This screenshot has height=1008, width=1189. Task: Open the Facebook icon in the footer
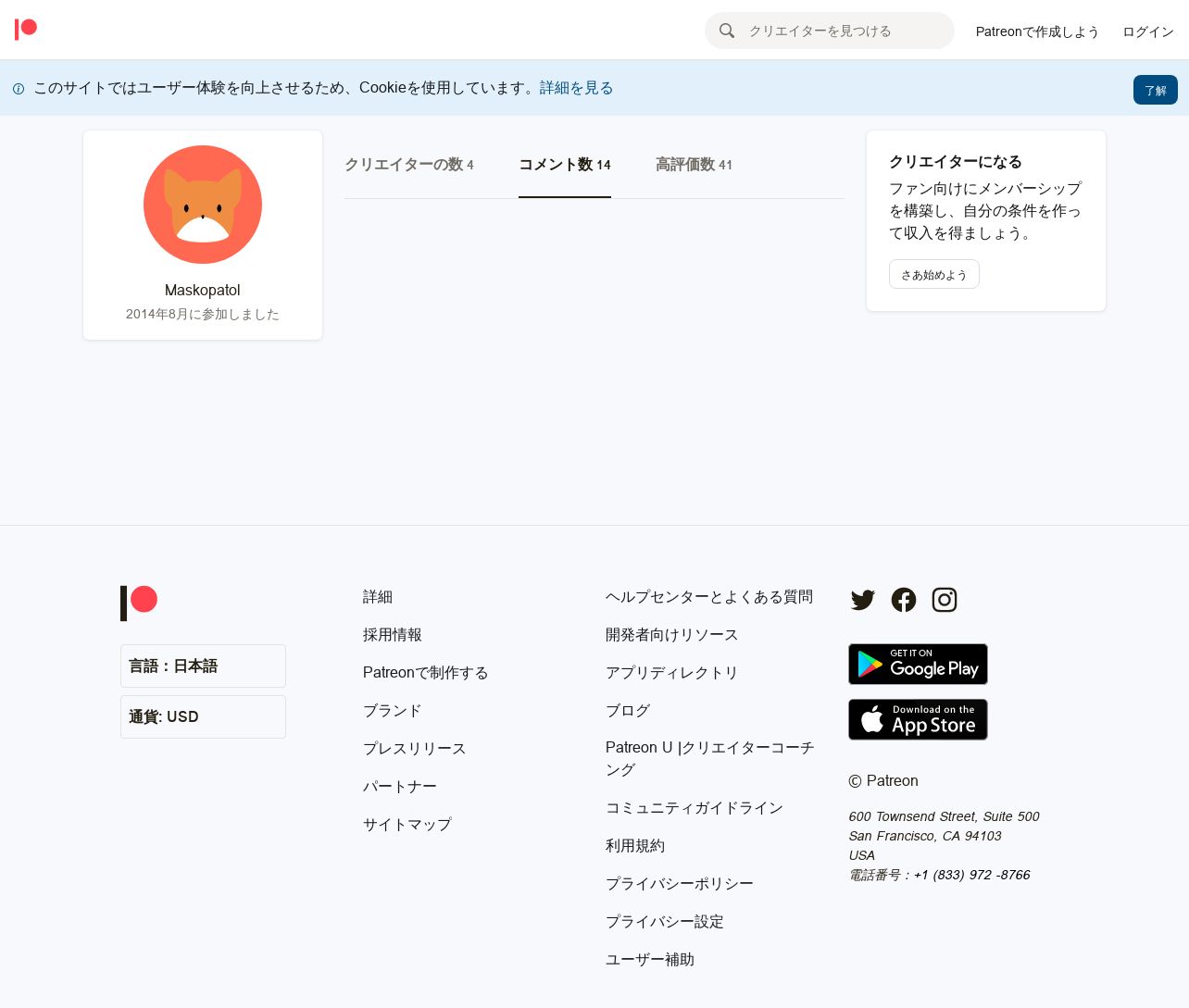pyautogui.click(x=904, y=600)
